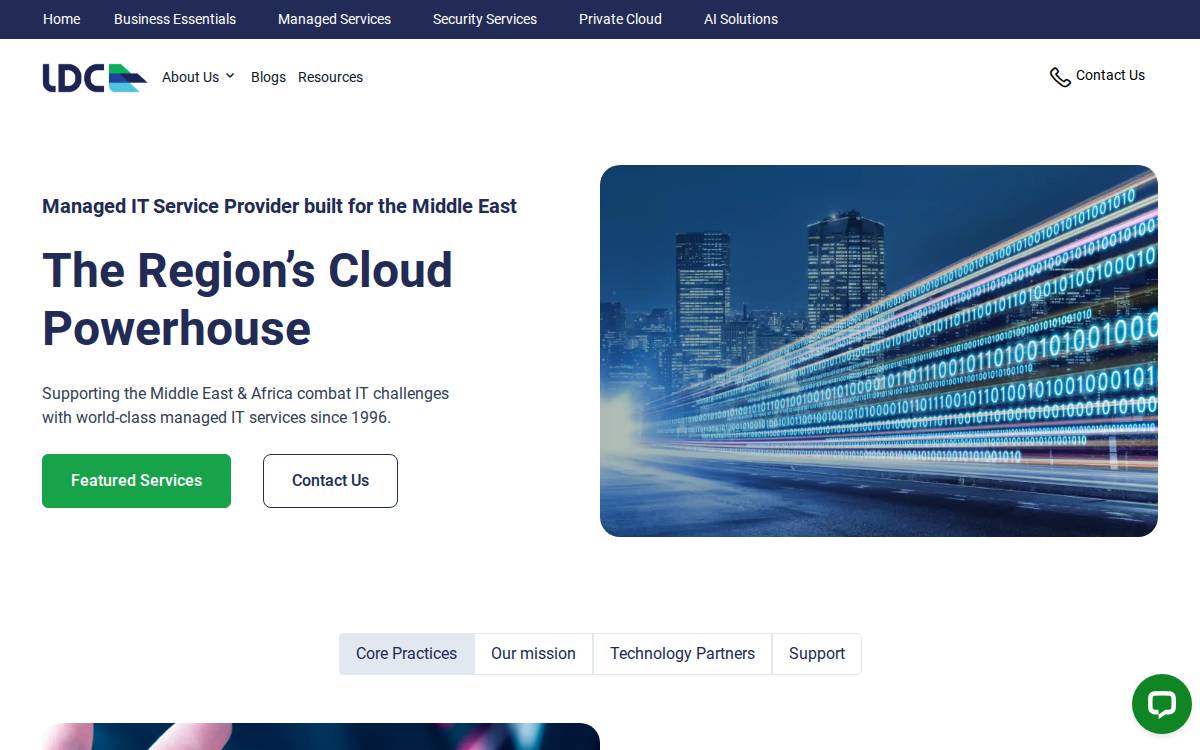Click the outlined Contact Us button
Image resolution: width=1200 pixels, height=750 pixels.
pyautogui.click(x=330, y=481)
